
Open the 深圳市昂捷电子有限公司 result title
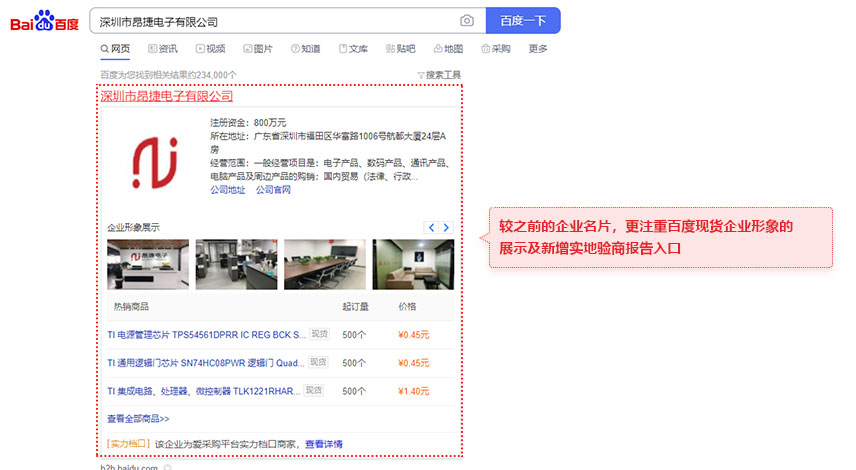(167, 97)
